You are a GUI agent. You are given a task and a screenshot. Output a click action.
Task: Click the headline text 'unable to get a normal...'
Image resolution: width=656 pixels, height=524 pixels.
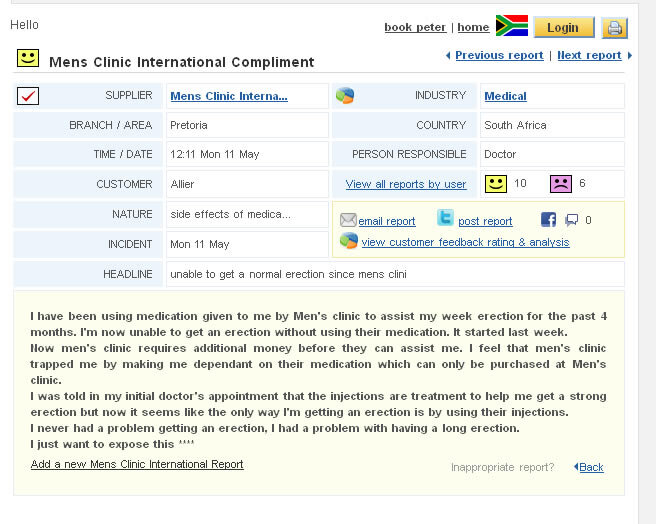pos(288,274)
